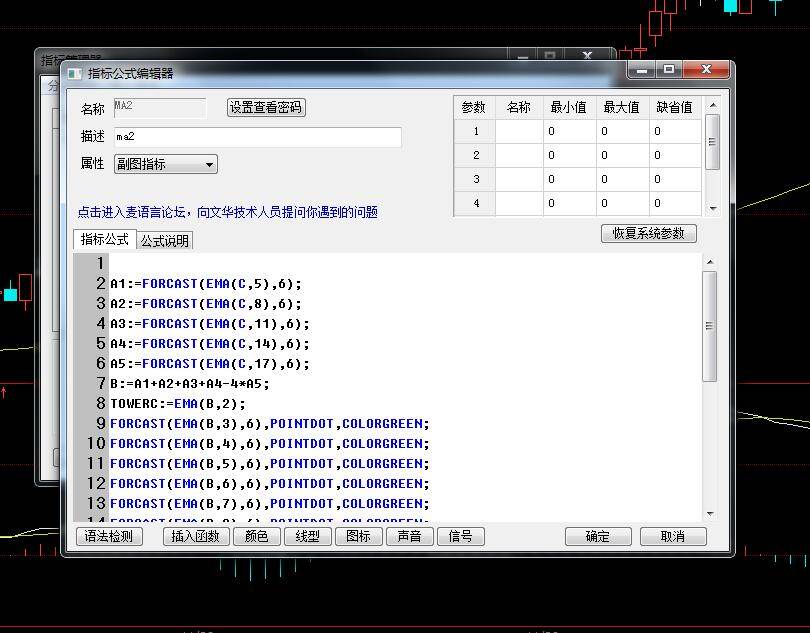Open the 颜色 color picker button

point(257,536)
